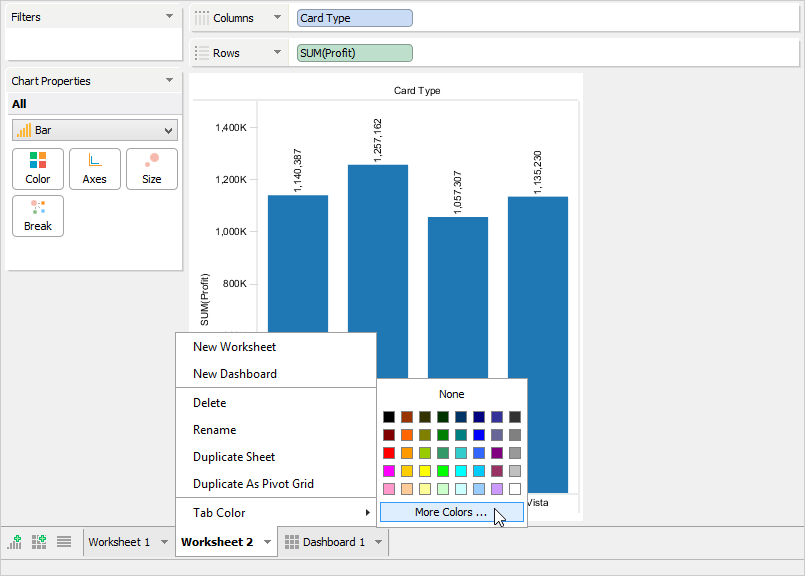Pick the bright green color swatch
This screenshot has height=576, width=805.
point(443,471)
